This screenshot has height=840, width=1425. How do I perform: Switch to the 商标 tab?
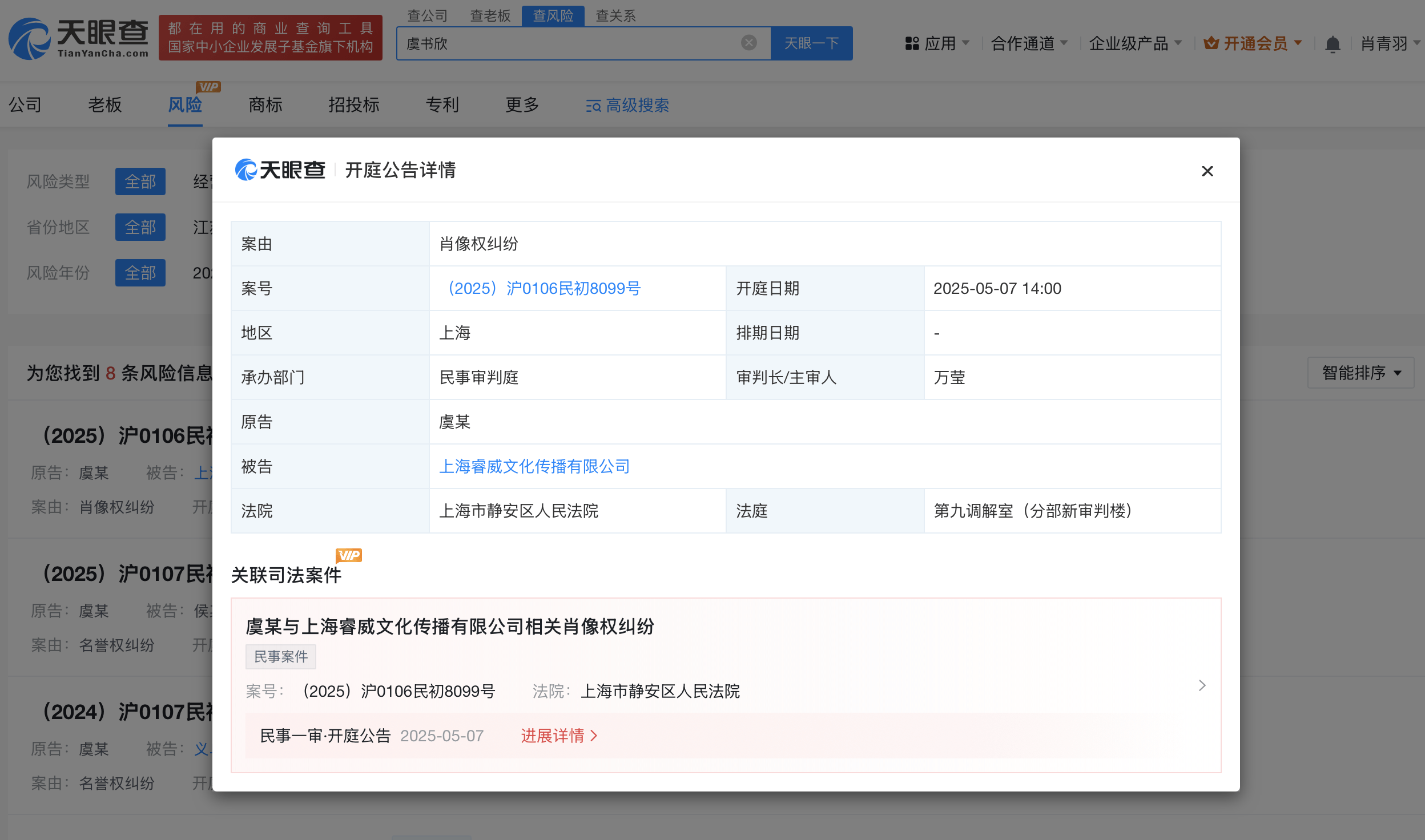click(265, 105)
